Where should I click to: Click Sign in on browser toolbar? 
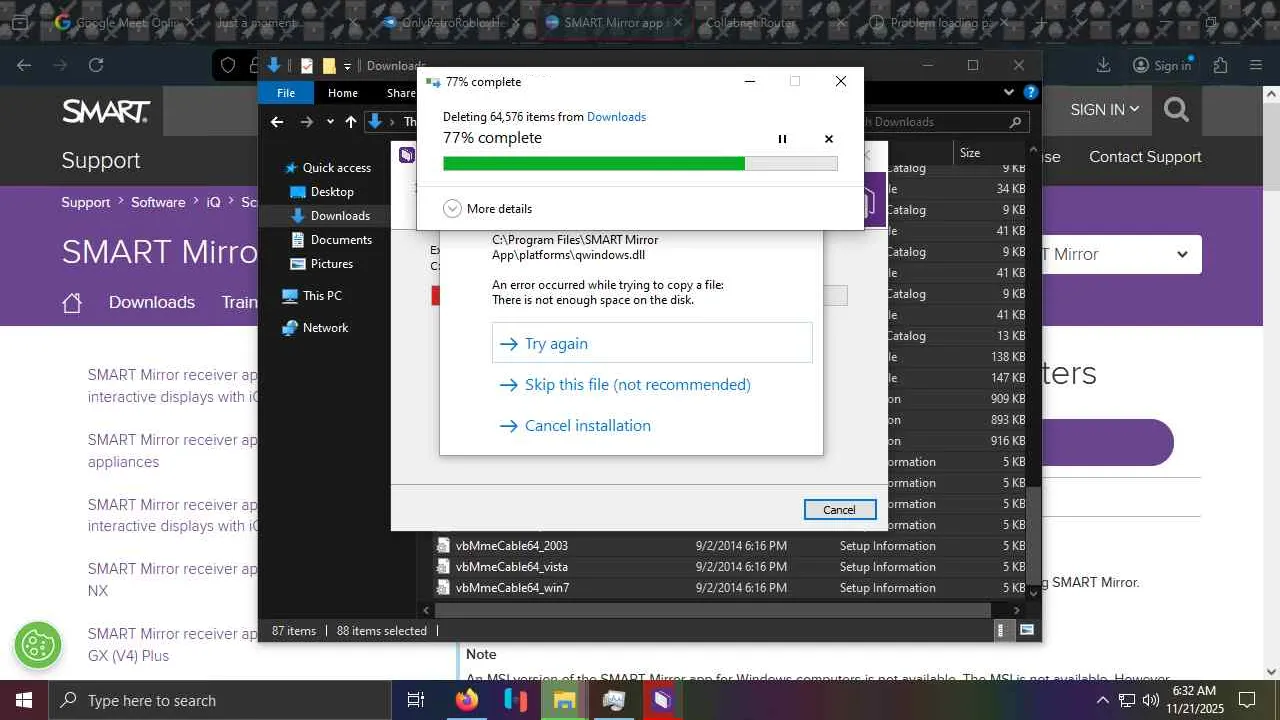coord(1162,65)
